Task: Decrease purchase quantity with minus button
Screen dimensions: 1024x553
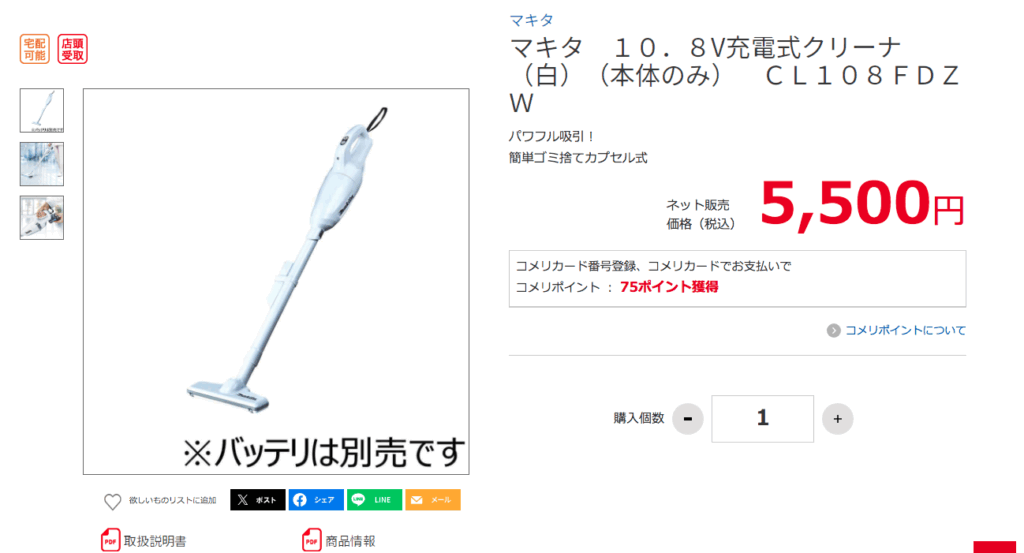Action: pyautogui.click(x=688, y=419)
